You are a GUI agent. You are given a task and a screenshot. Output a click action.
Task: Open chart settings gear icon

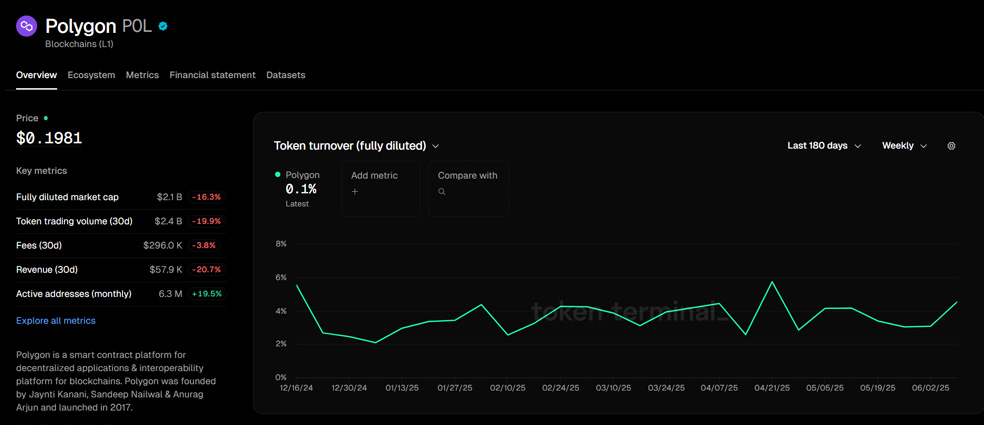951,146
